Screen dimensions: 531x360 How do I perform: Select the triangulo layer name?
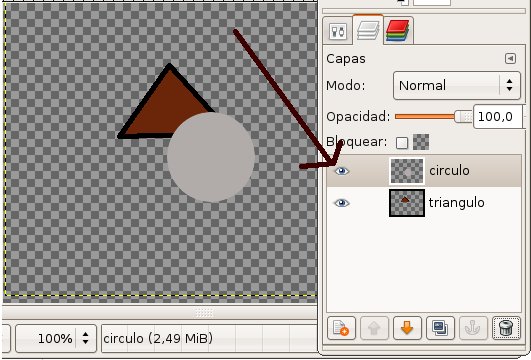coord(456,203)
